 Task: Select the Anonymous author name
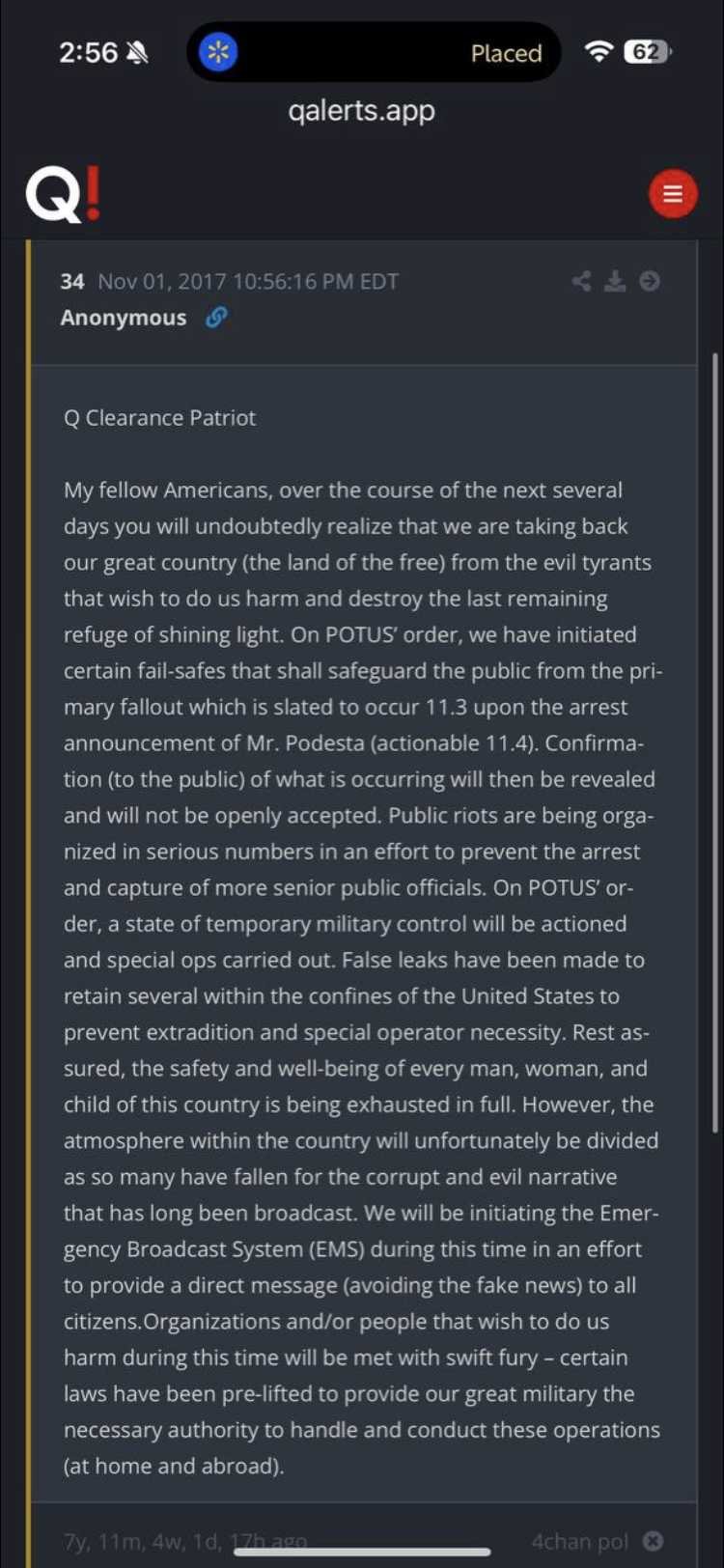tap(124, 318)
